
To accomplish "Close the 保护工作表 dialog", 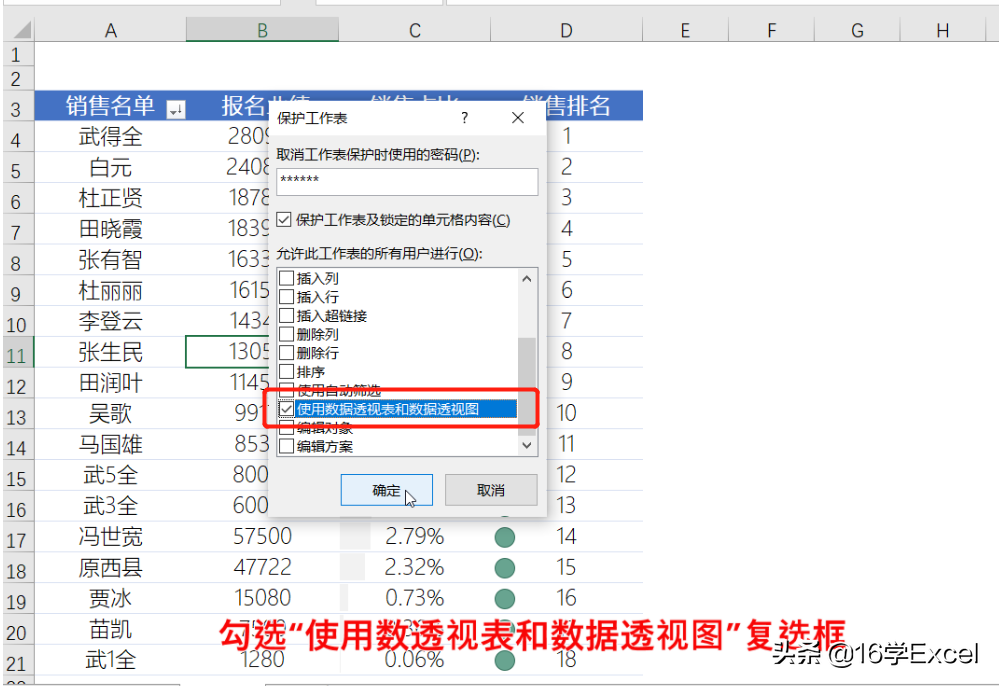I will (x=518, y=118).
